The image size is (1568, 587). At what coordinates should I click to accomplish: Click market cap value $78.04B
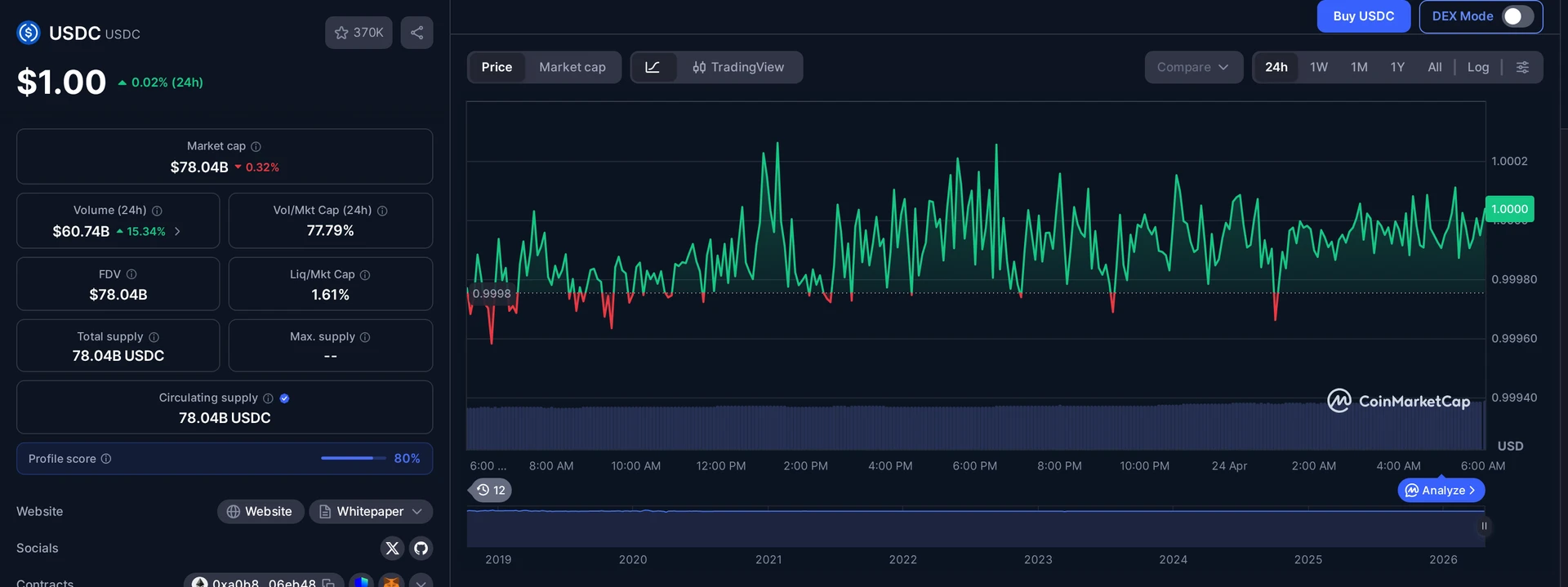tap(199, 167)
